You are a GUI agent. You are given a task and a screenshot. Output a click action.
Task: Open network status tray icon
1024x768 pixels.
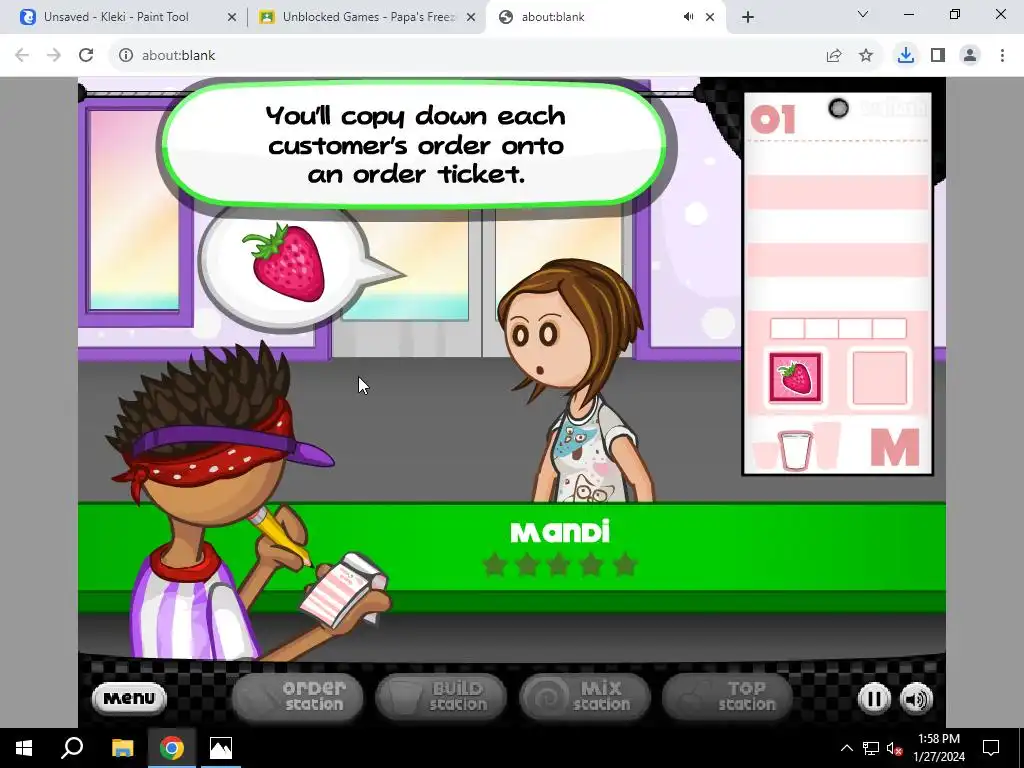871,748
